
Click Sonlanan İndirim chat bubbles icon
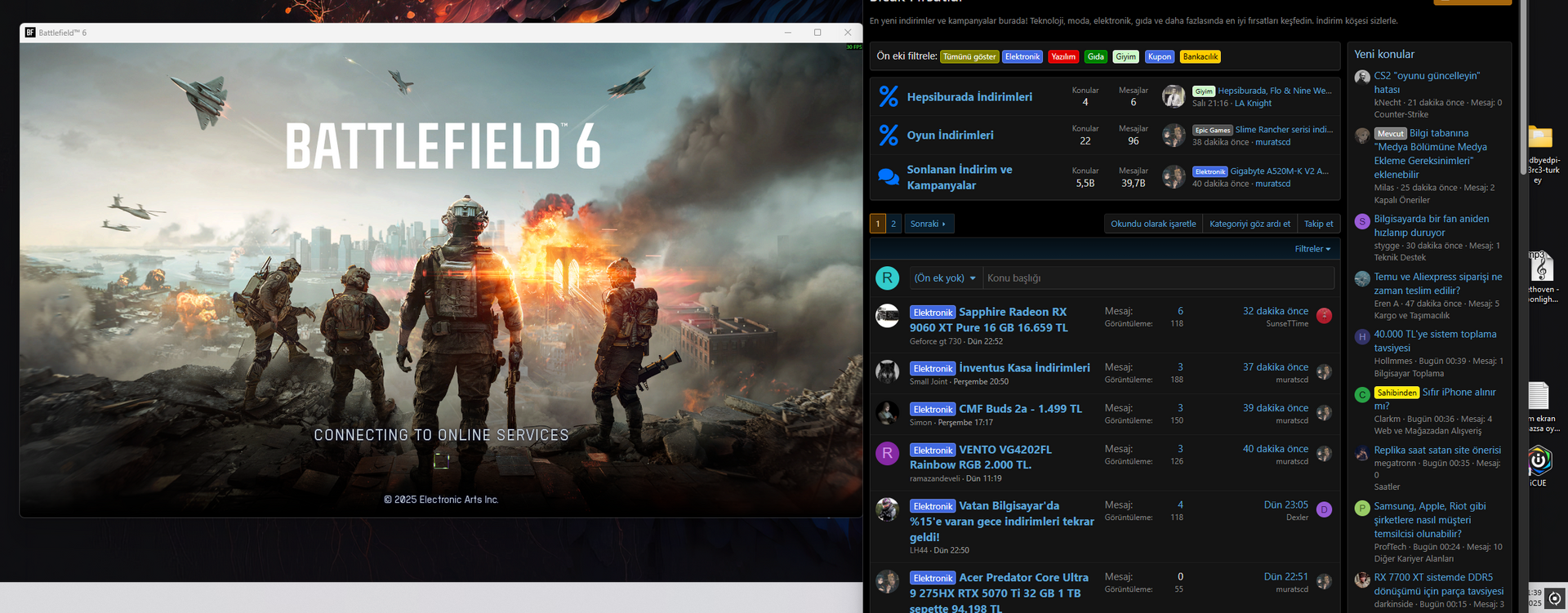click(889, 176)
